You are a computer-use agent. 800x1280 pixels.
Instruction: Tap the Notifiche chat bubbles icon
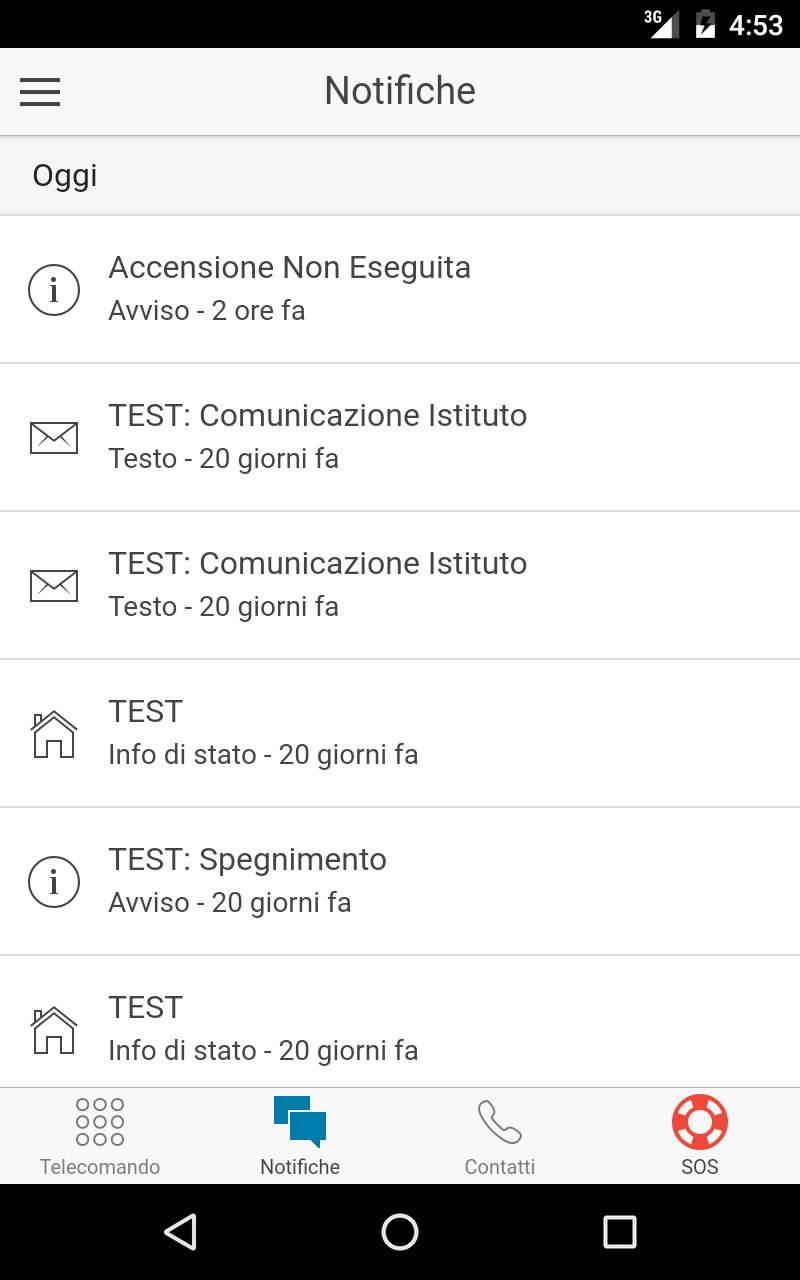[300, 1122]
